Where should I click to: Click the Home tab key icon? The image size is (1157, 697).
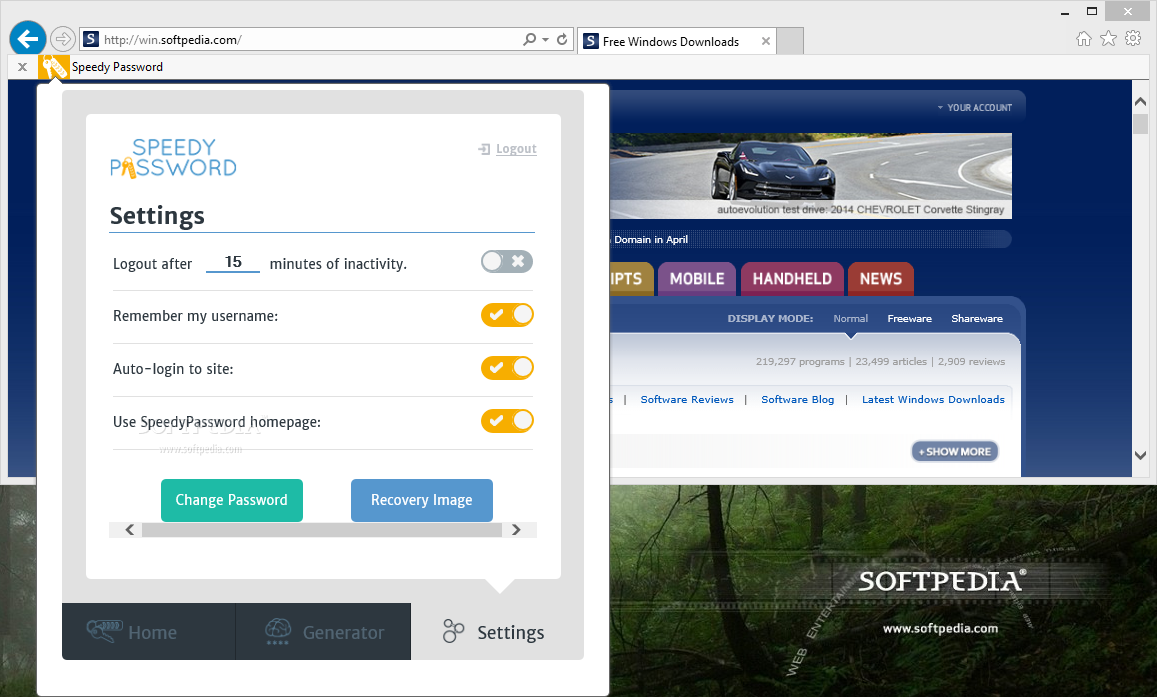click(104, 631)
